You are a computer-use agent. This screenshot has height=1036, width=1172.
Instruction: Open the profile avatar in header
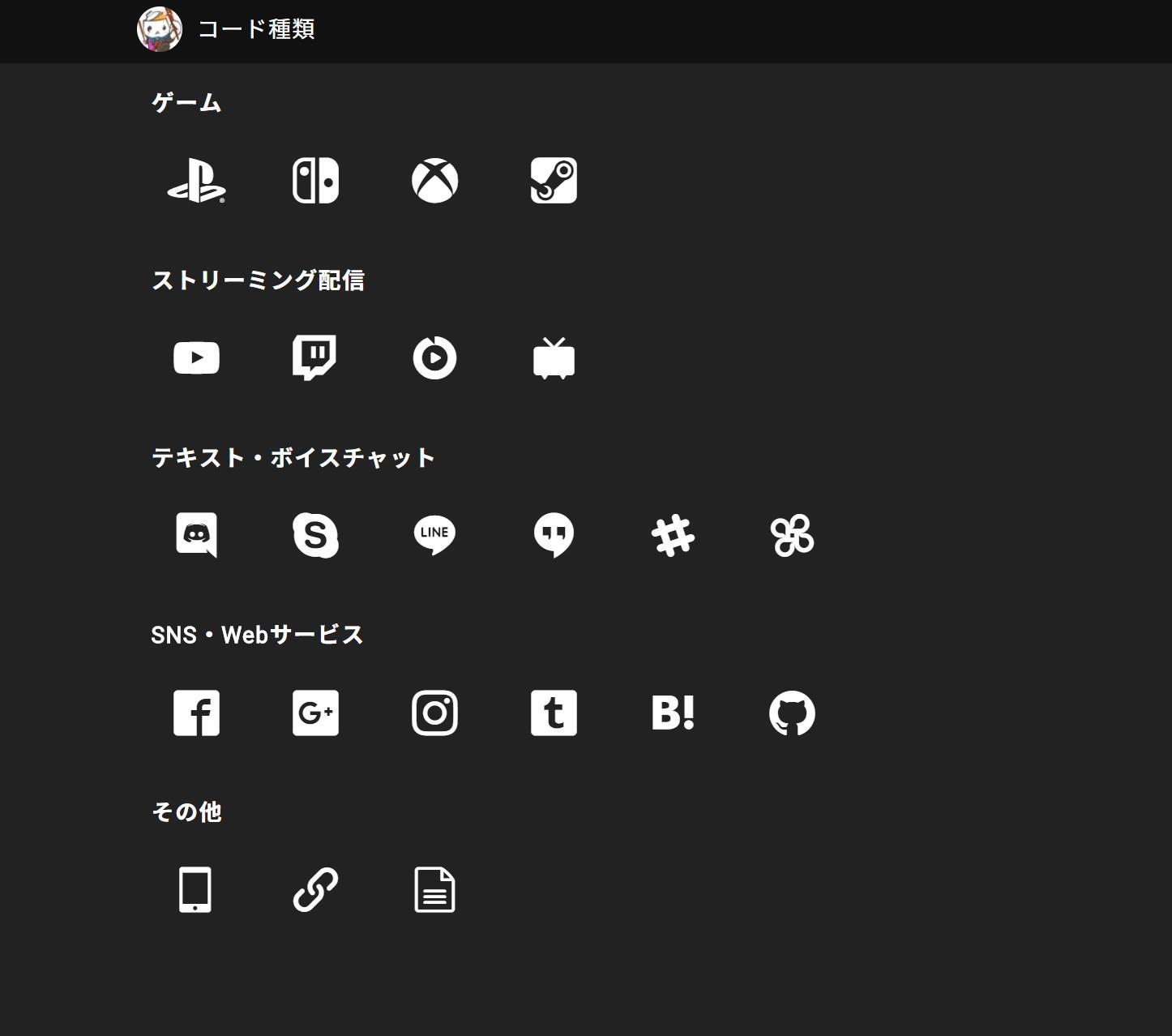[x=160, y=29]
